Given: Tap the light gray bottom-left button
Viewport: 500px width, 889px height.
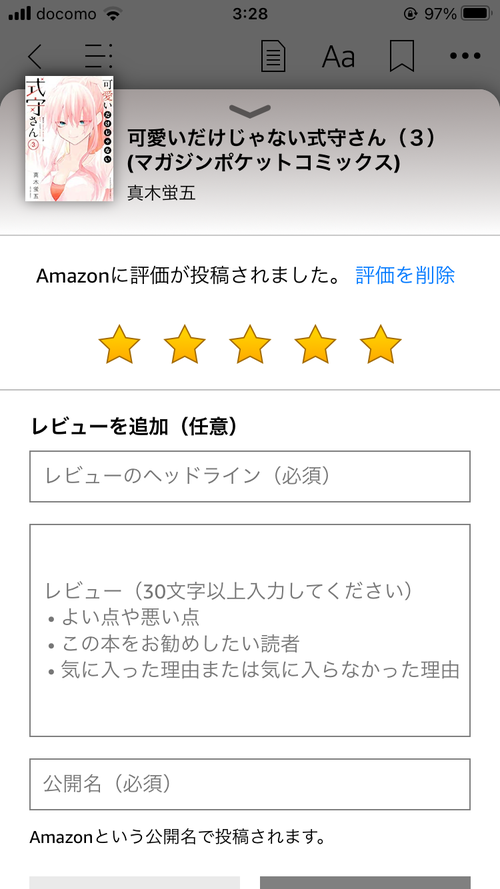Looking at the screenshot, I should 134,883.
